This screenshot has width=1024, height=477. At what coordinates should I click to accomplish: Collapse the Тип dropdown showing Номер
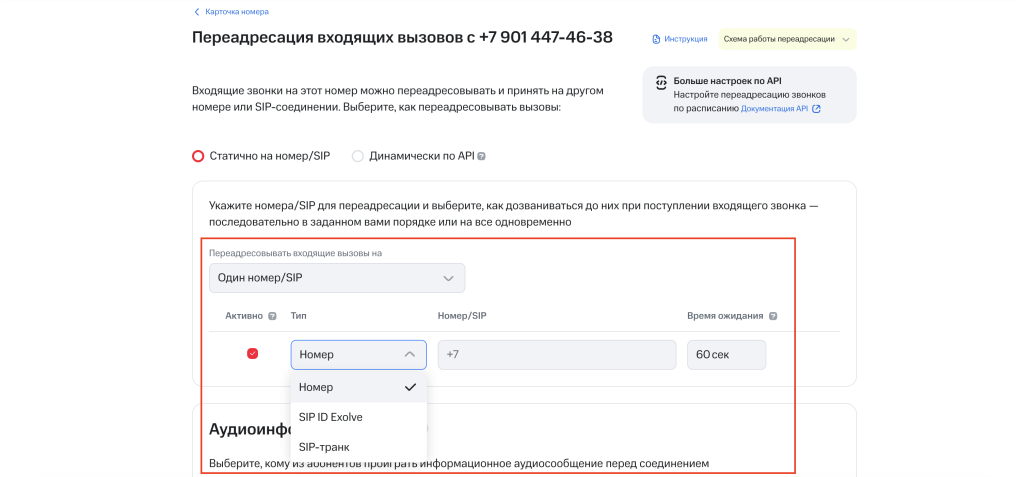pyautogui.click(x=359, y=355)
